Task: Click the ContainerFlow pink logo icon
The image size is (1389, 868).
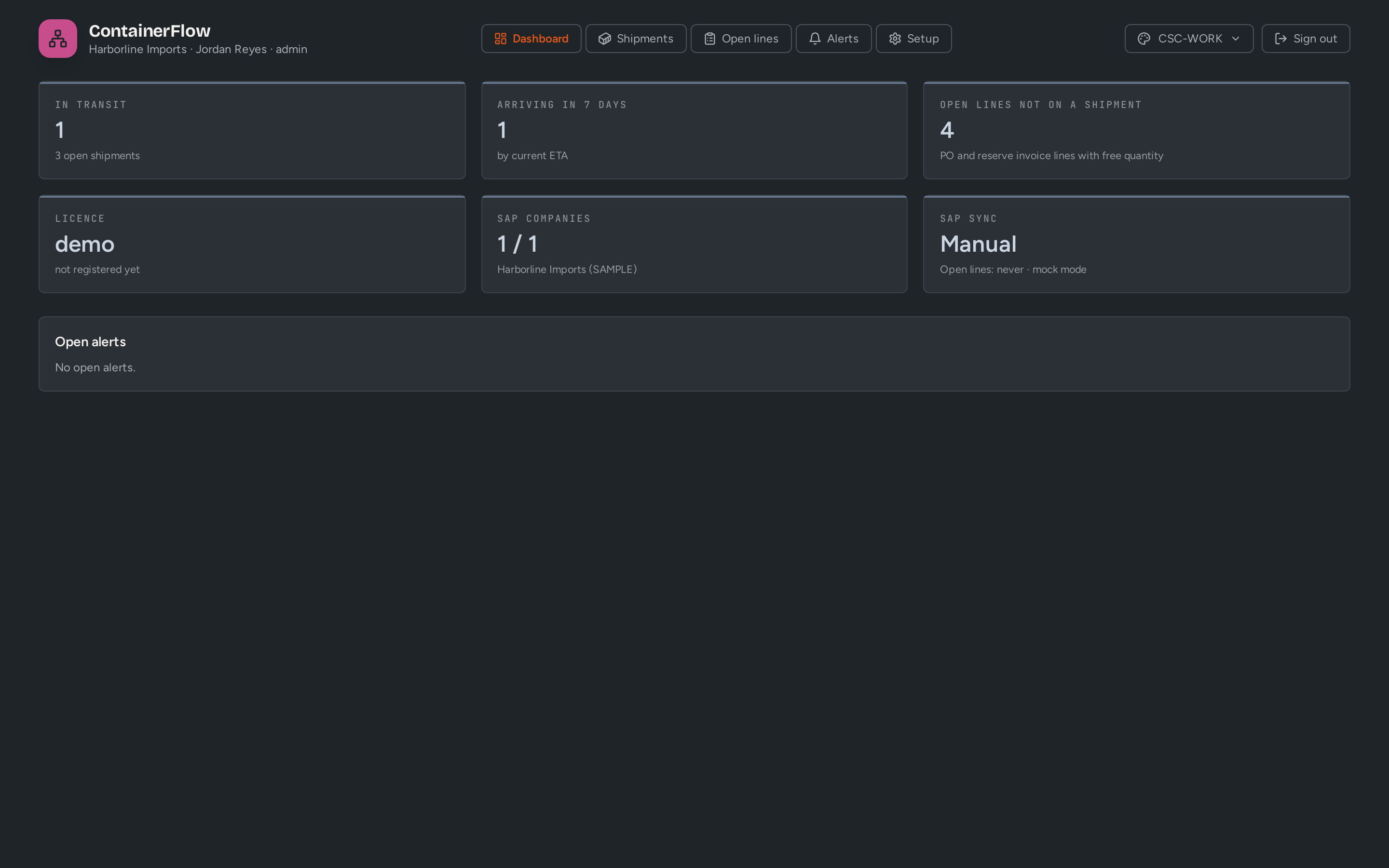Action: click(57, 39)
